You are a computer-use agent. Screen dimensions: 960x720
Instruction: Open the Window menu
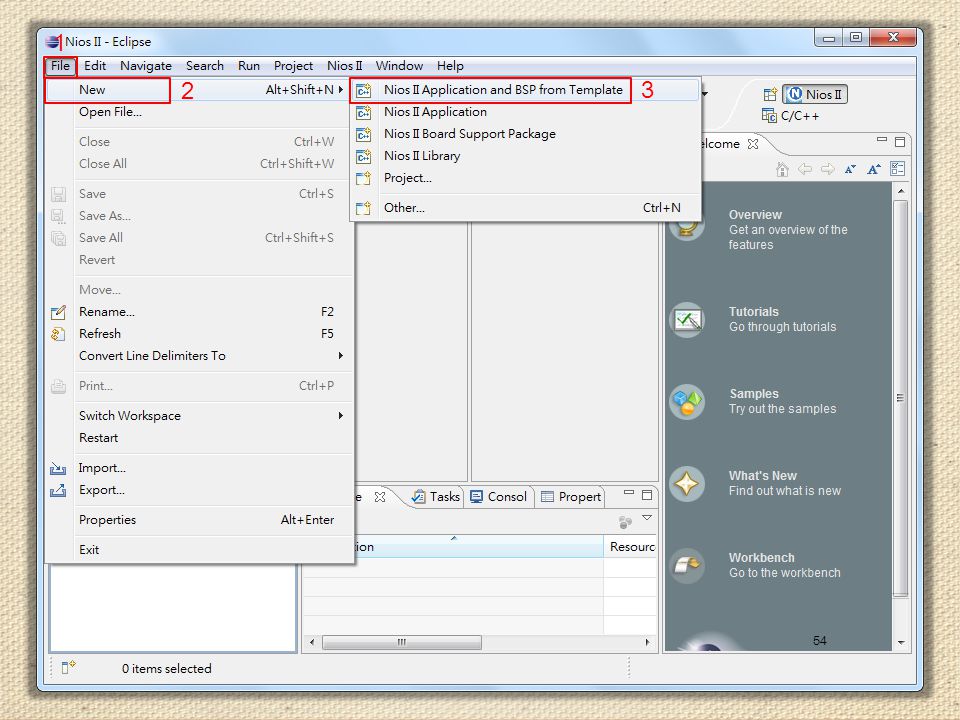[399, 66]
